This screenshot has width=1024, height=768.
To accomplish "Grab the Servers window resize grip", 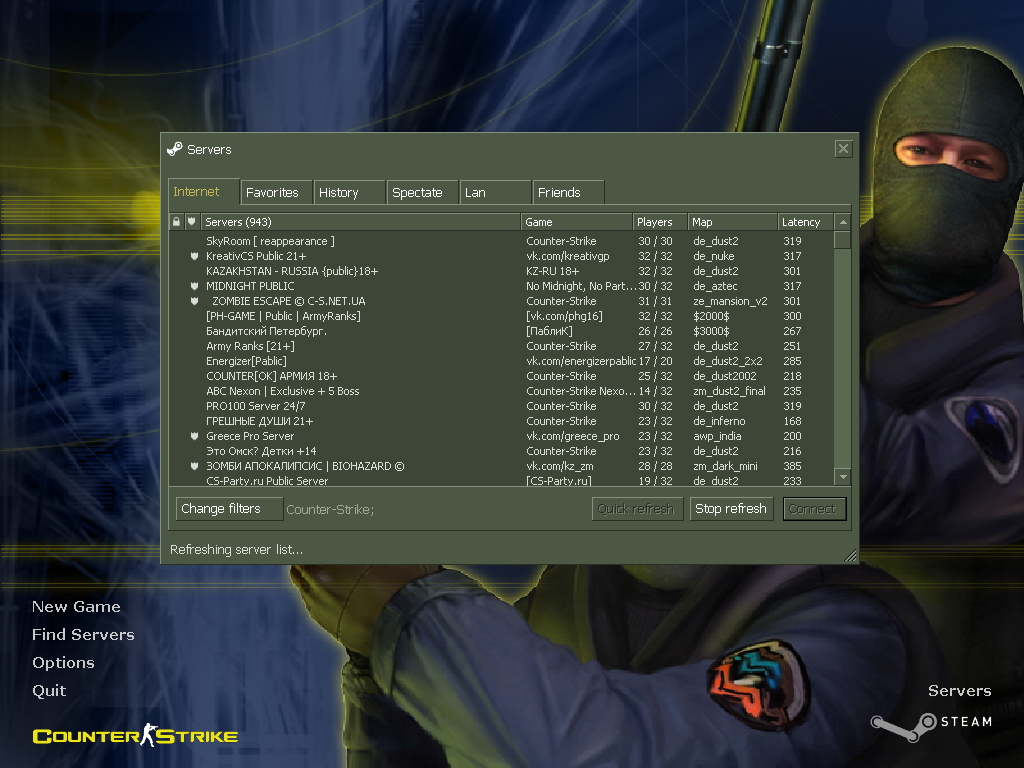I will click(850, 556).
